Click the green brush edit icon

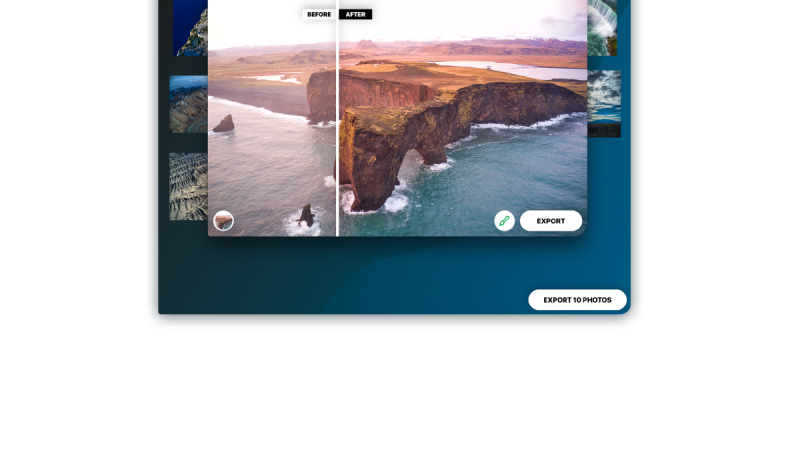(x=504, y=221)
